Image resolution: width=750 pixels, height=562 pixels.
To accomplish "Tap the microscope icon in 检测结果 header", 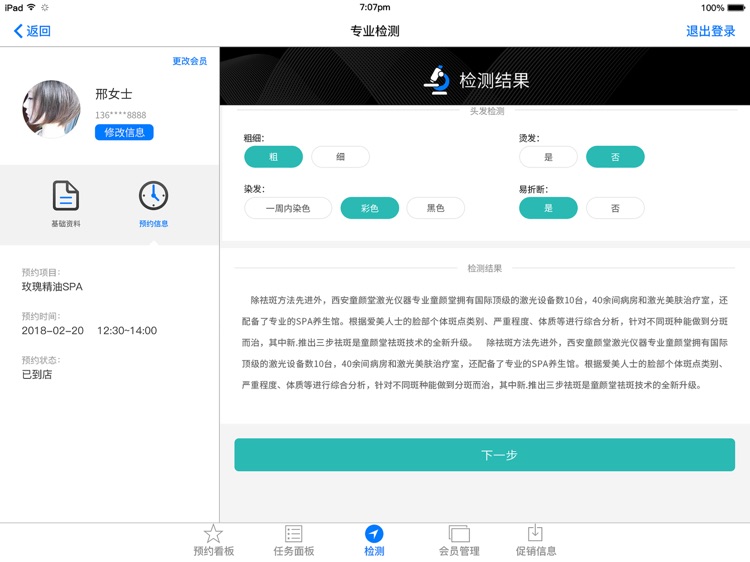I will coord(437,80).
